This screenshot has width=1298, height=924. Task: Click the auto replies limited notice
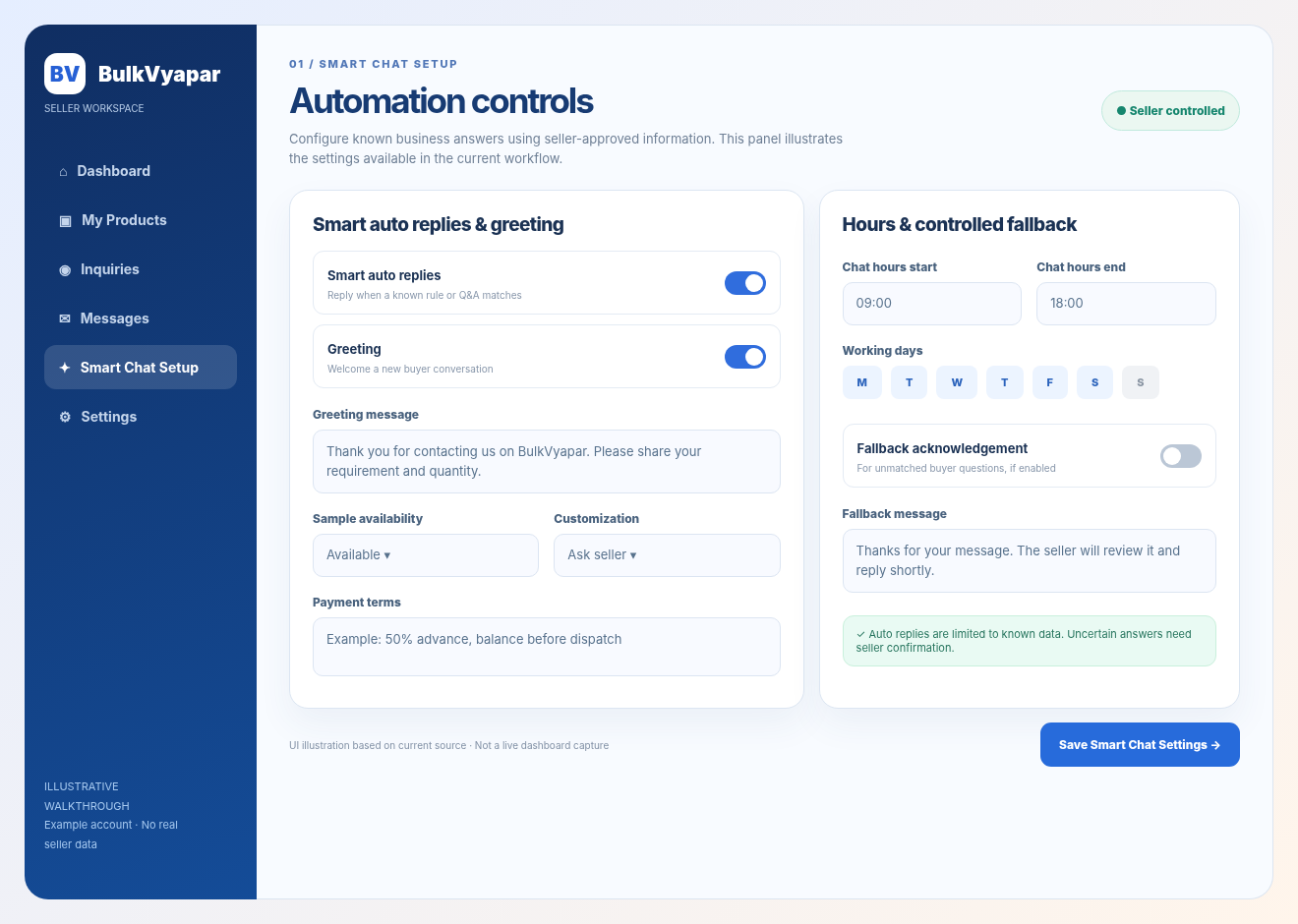[x=1030, y=641]
